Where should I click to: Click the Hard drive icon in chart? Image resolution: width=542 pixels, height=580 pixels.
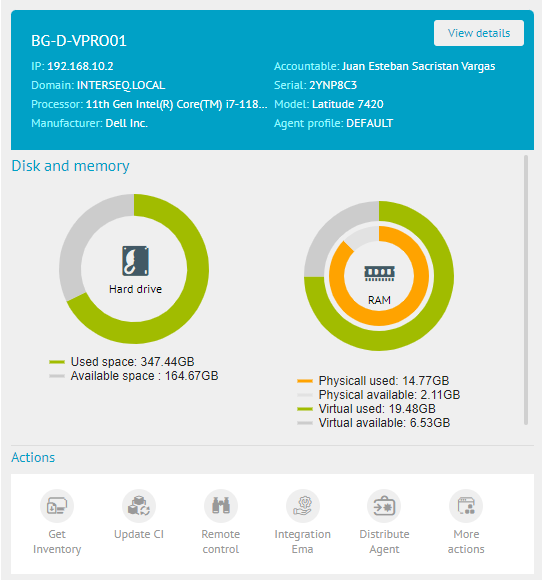135,261
